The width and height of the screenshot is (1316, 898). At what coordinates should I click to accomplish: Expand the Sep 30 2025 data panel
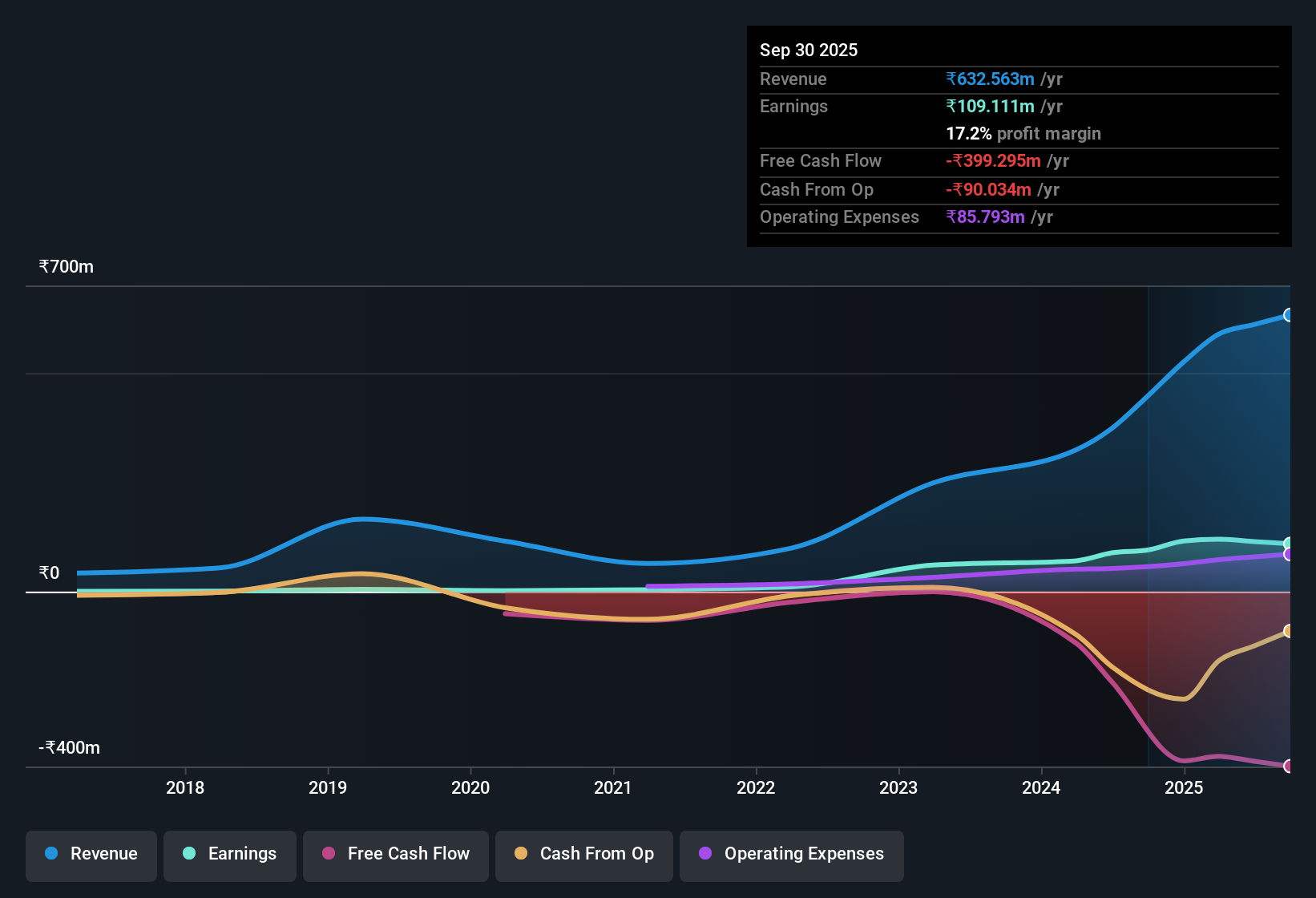[809, 50]
